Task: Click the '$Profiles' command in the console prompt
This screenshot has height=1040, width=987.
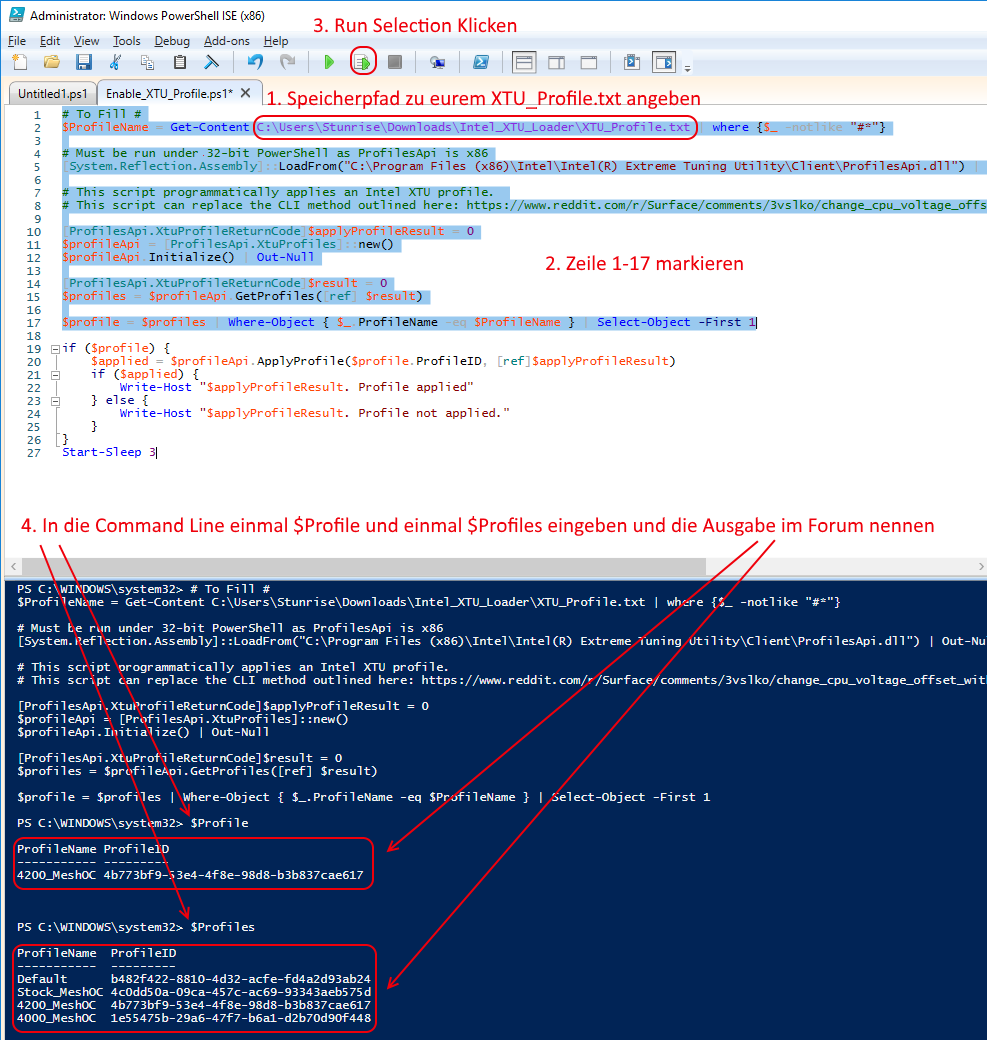Action: pyautogui.click(x=222, y=927)
